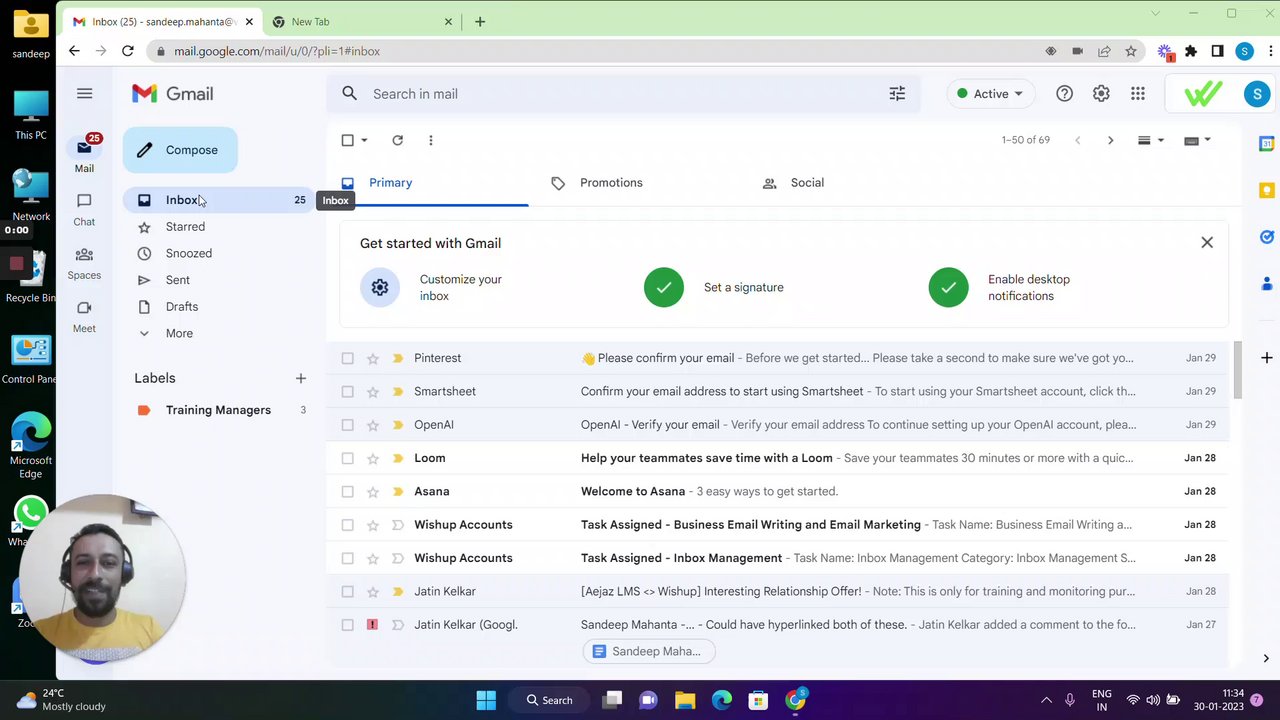This screenshot has height=720, width=1280.
Task: Click the Compose button
Action: pyautogui.click(x=180, y=150)
